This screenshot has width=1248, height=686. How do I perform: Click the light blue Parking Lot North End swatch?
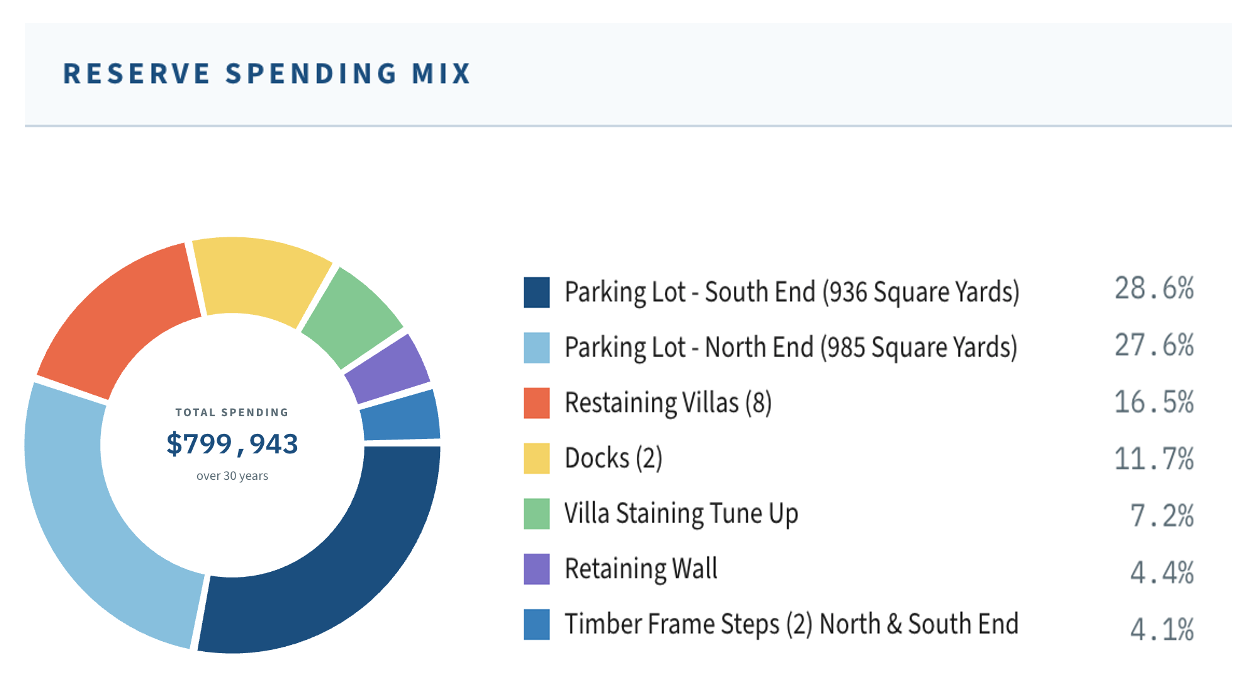(x=537, y=348)
